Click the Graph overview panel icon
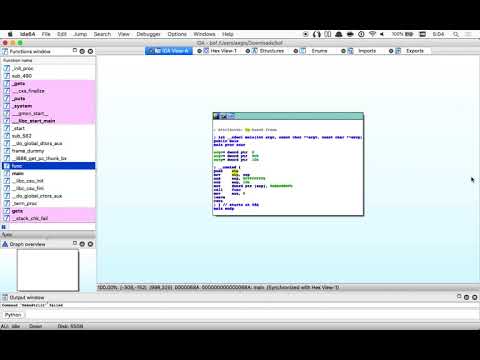This screenshot has width=480, height=360. pos(5,244)
